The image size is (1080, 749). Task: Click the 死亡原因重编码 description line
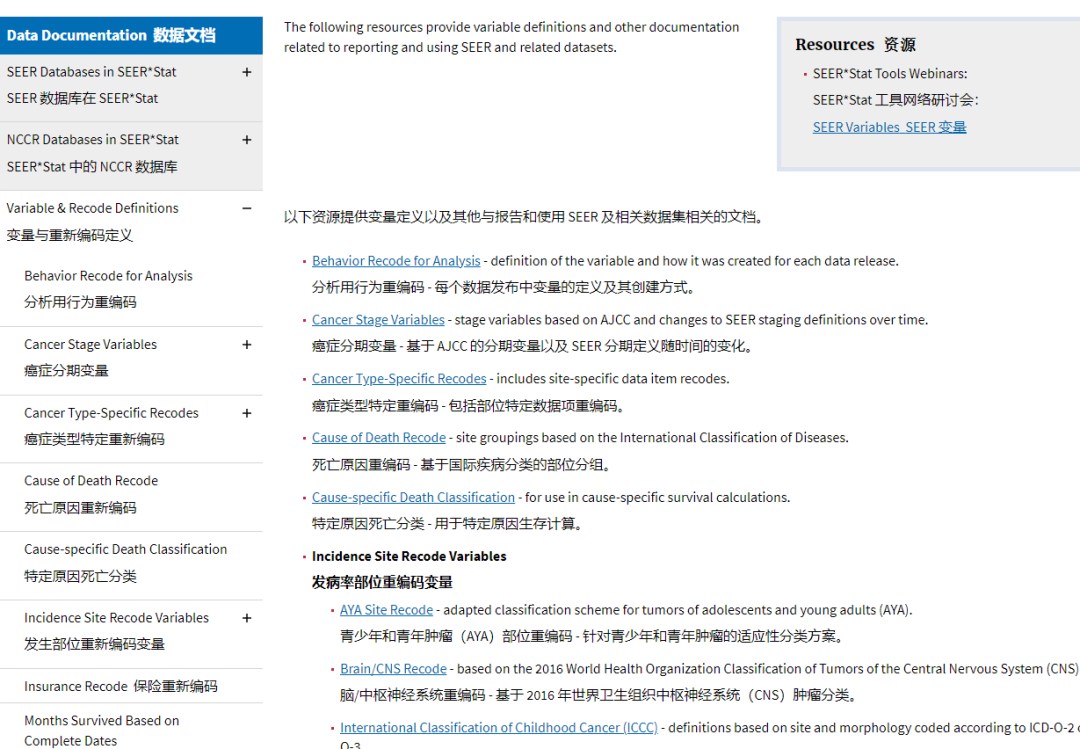pos(462,465)
